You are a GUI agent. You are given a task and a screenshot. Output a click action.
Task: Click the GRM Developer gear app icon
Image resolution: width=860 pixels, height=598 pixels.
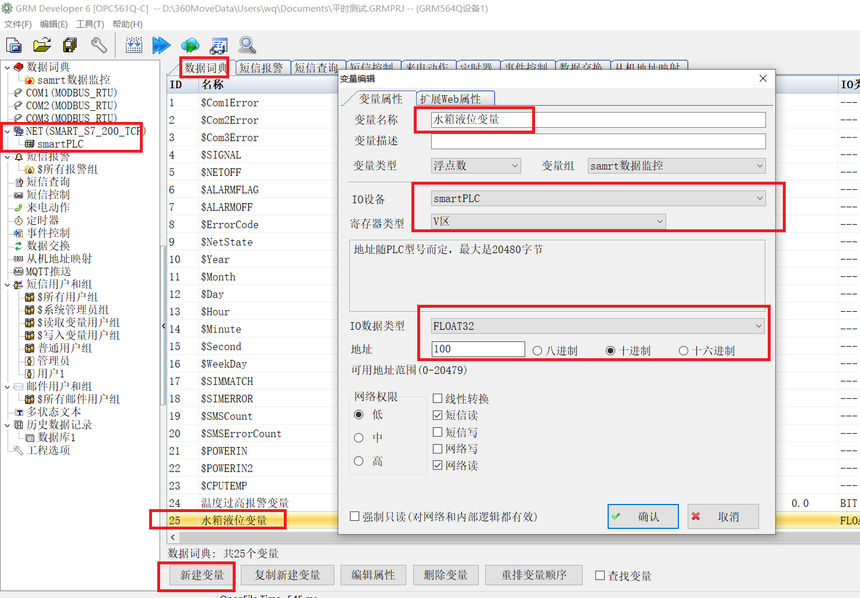(7, 8)
